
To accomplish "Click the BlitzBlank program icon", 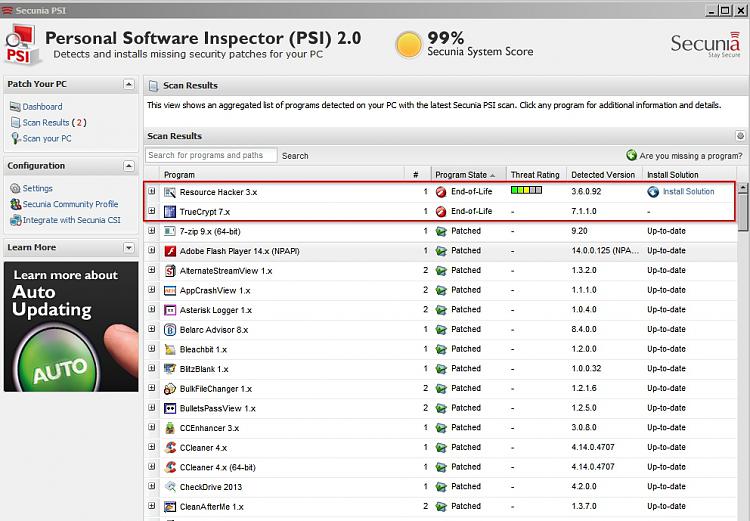I will [170, 369].
